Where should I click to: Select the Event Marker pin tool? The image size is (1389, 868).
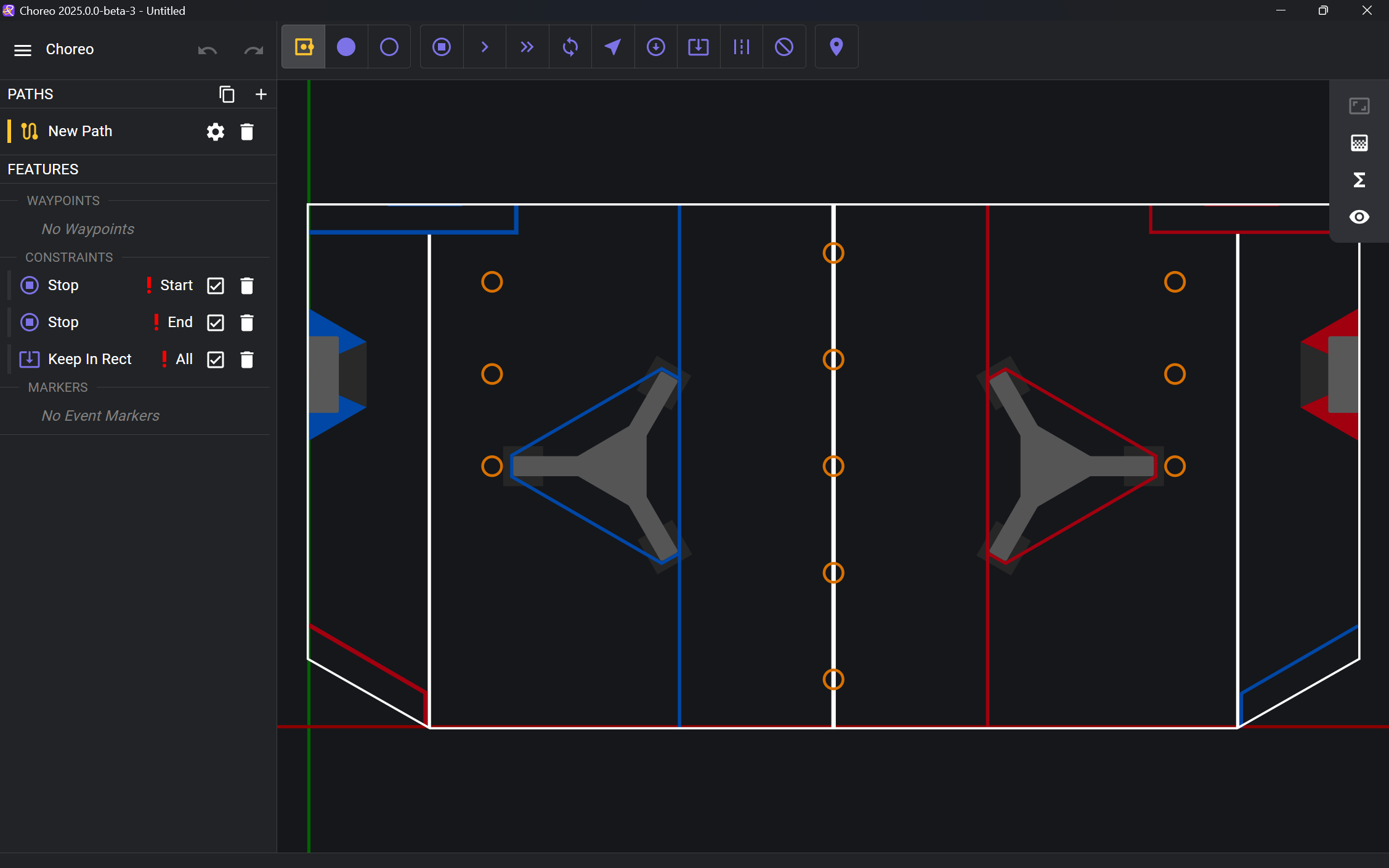[x=836, y=47]
